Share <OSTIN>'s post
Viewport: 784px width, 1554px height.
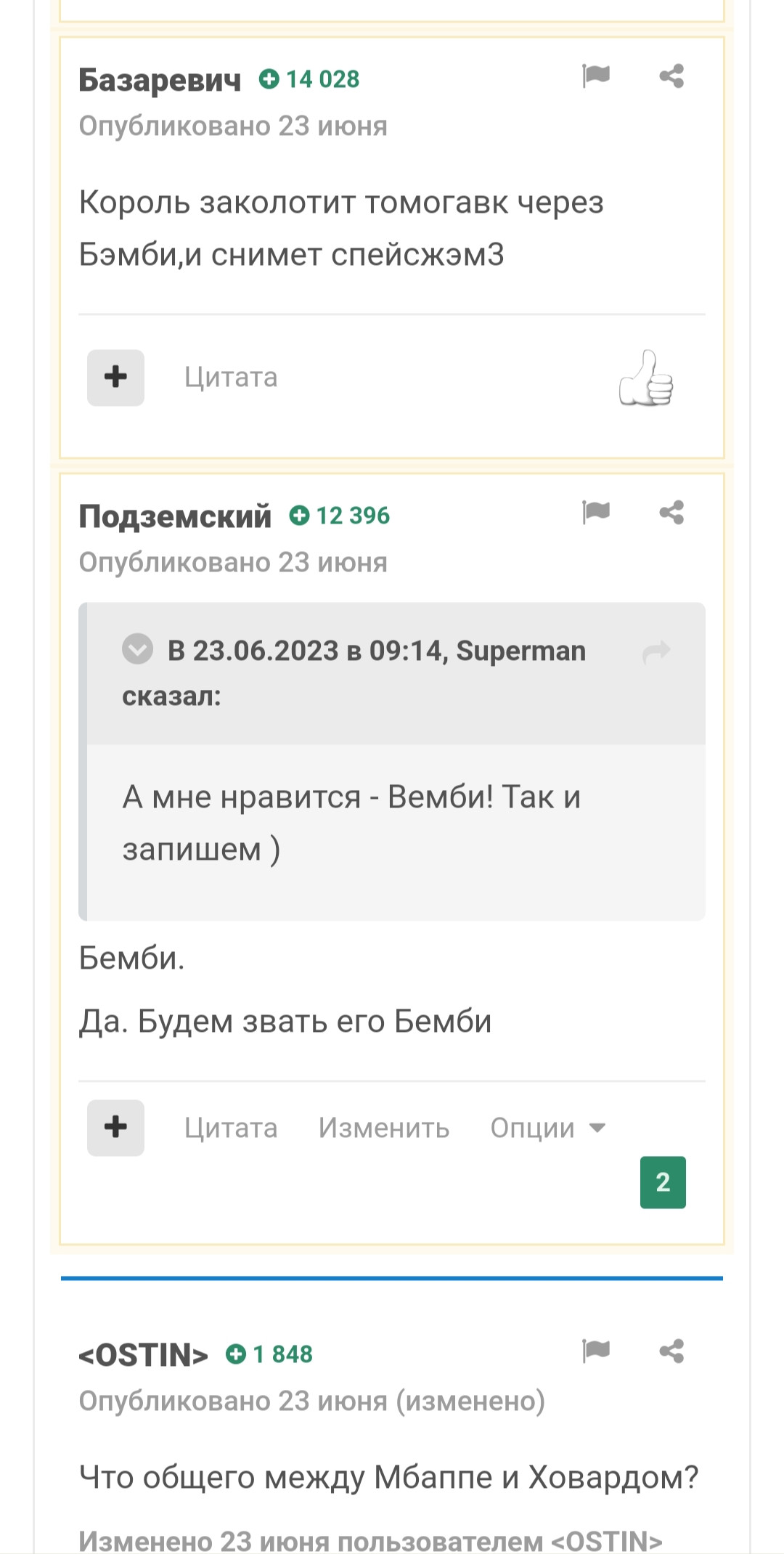671,1351
